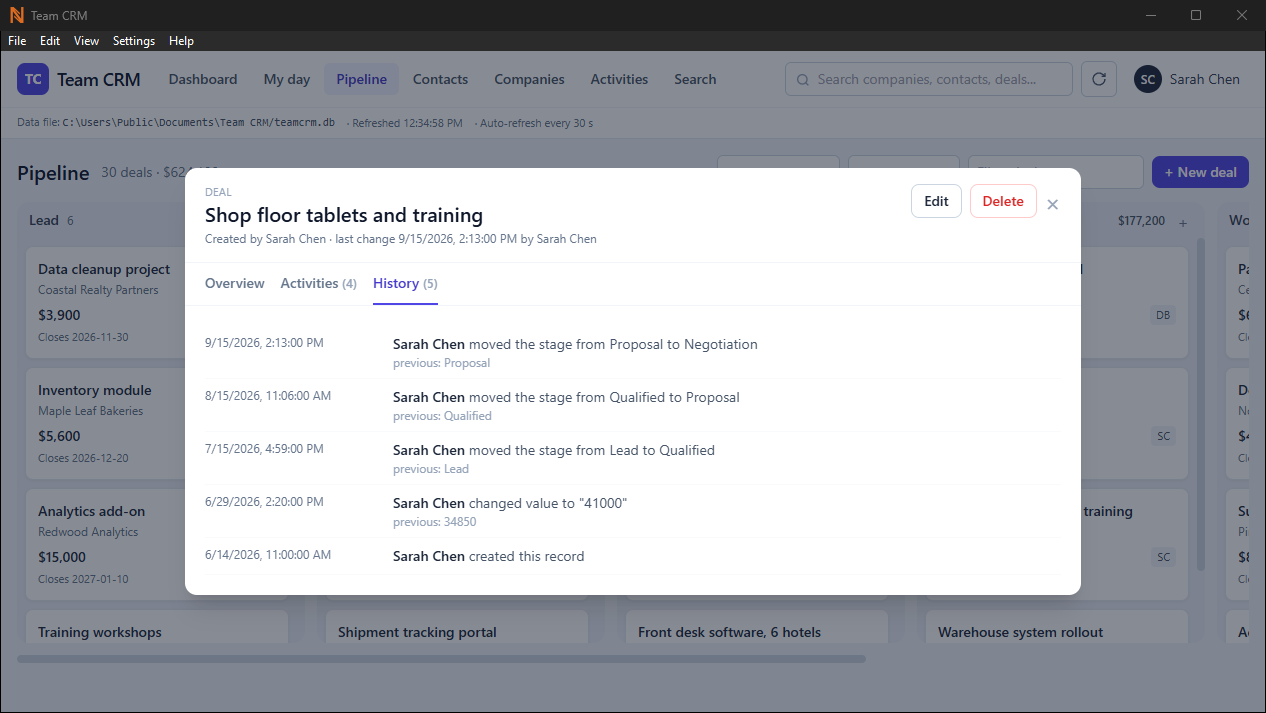
Task: Click the Lead column header
Action: [44, 220]
